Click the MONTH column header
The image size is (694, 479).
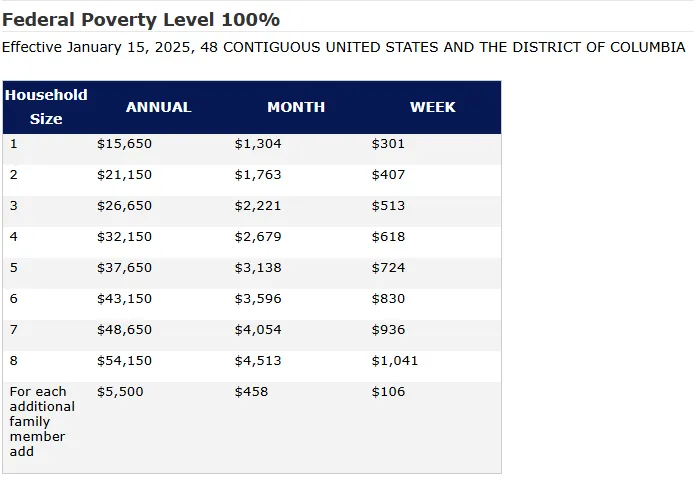(x=296, y=107)
